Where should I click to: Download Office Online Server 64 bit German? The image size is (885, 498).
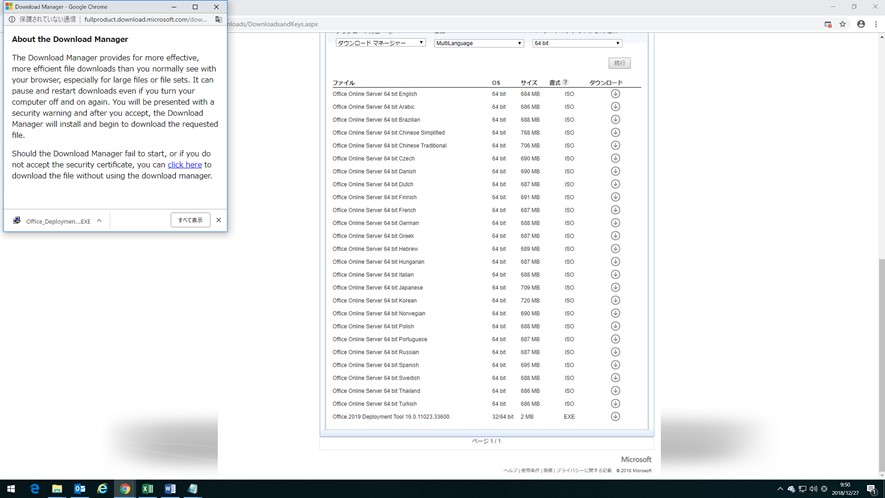(x=615, y=223)
